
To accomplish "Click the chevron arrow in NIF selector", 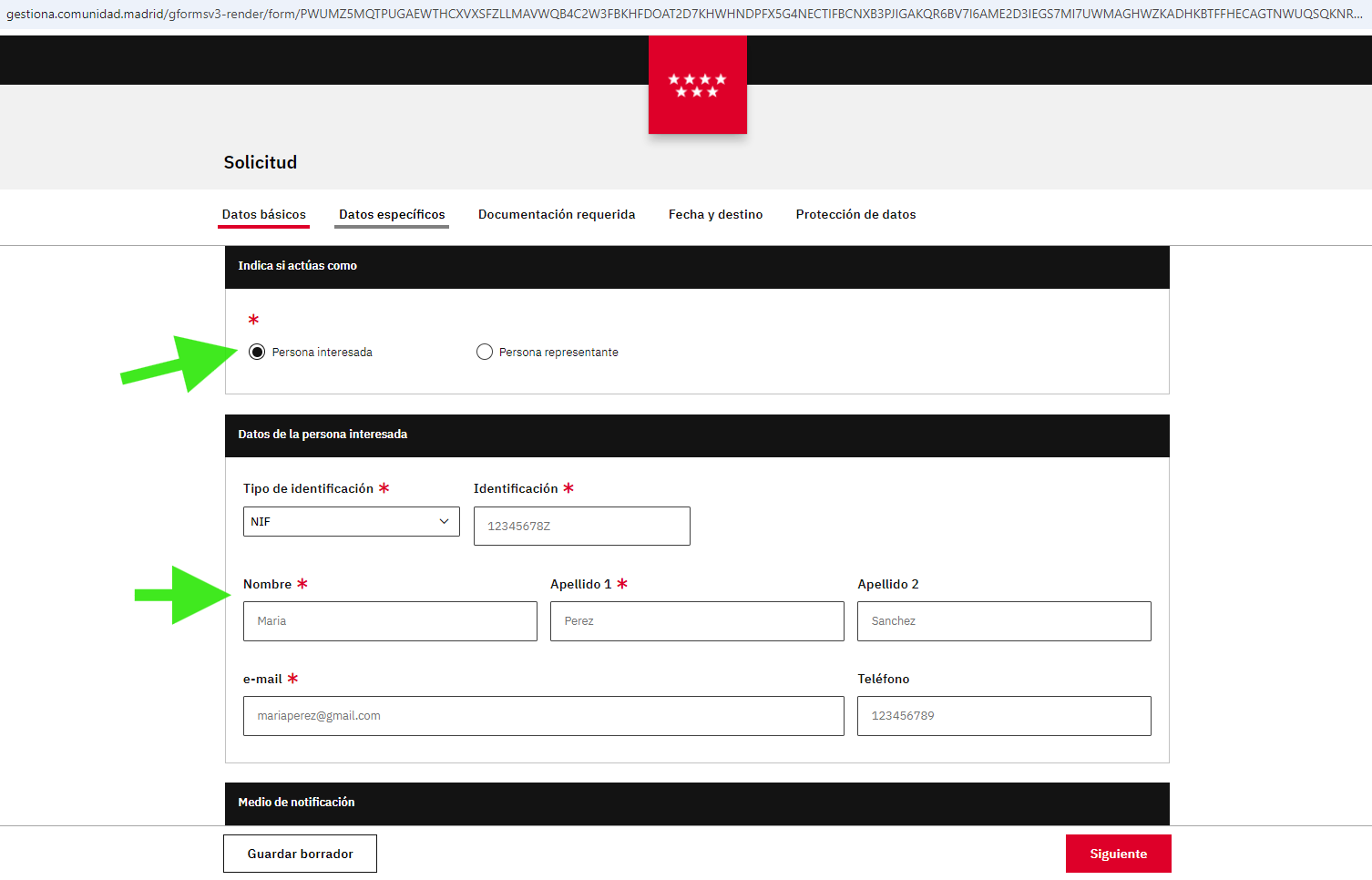I will (444, 522).
